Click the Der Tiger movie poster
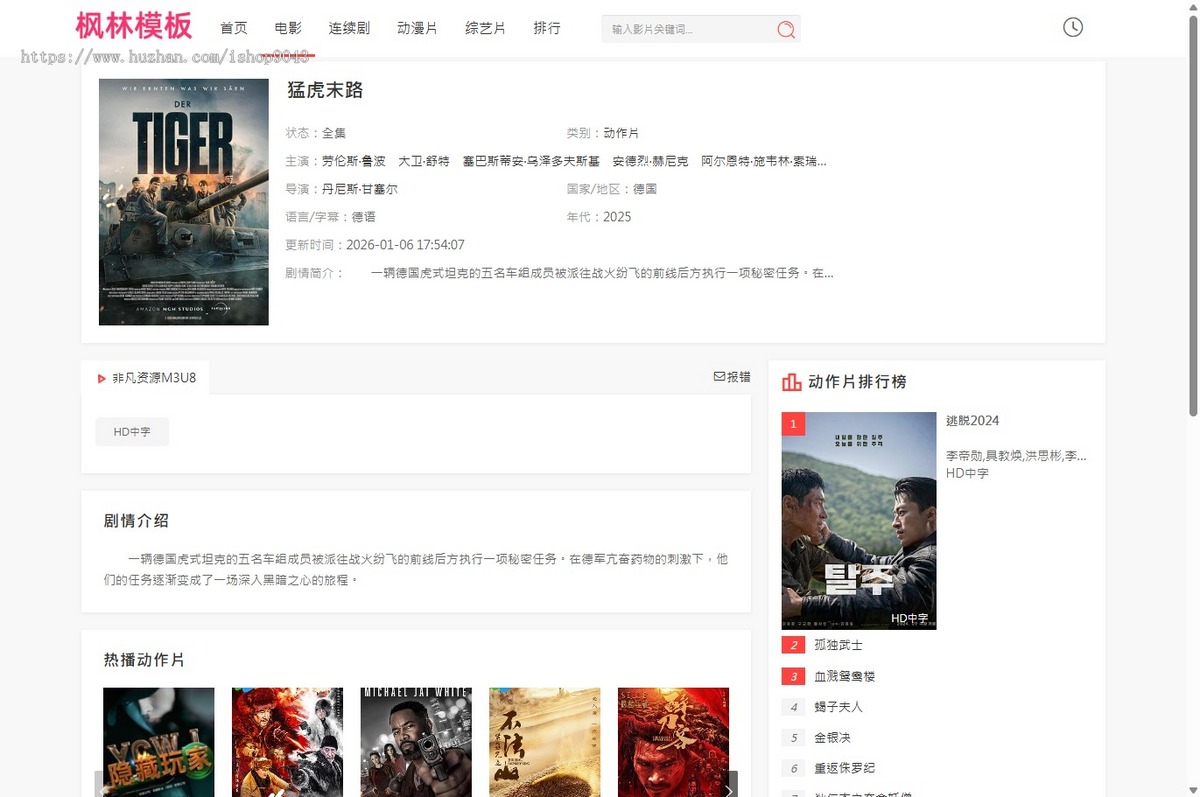The width and height of the screenshot is (1200, 797). coord(184,202)
